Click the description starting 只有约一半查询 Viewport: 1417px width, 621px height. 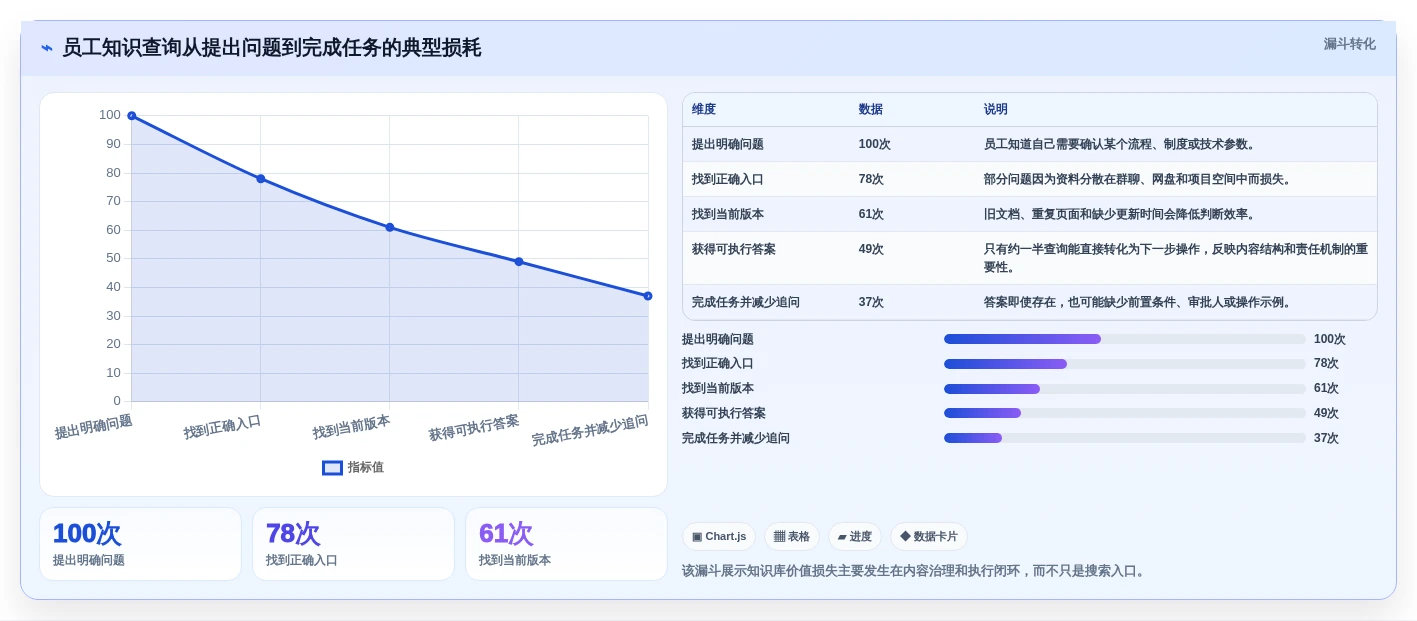(1175, 258)
